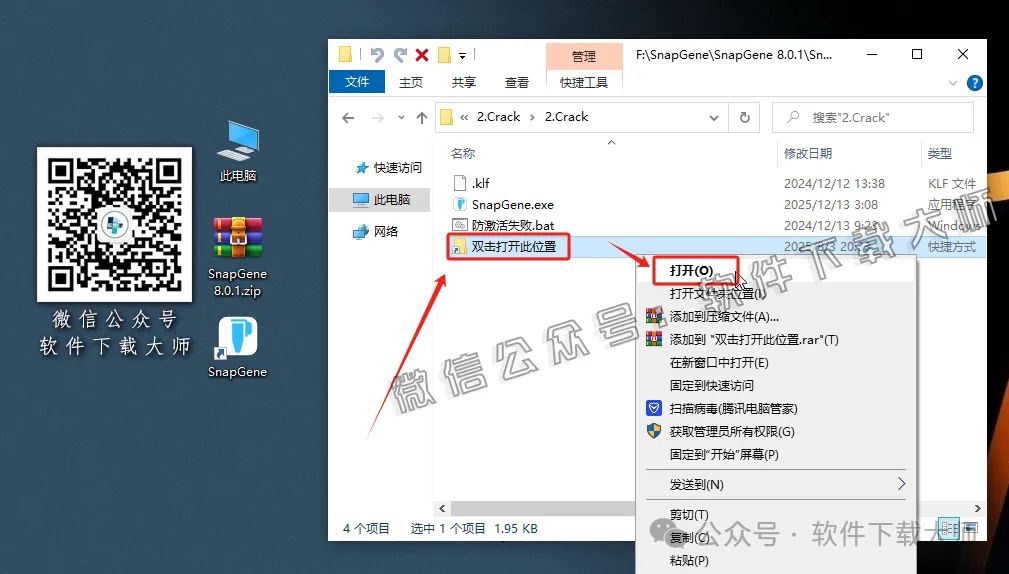This screenshot has width=1009, height=574.
Task: Choose 打开(O) from context menu
Action: (x=691, y=270)
